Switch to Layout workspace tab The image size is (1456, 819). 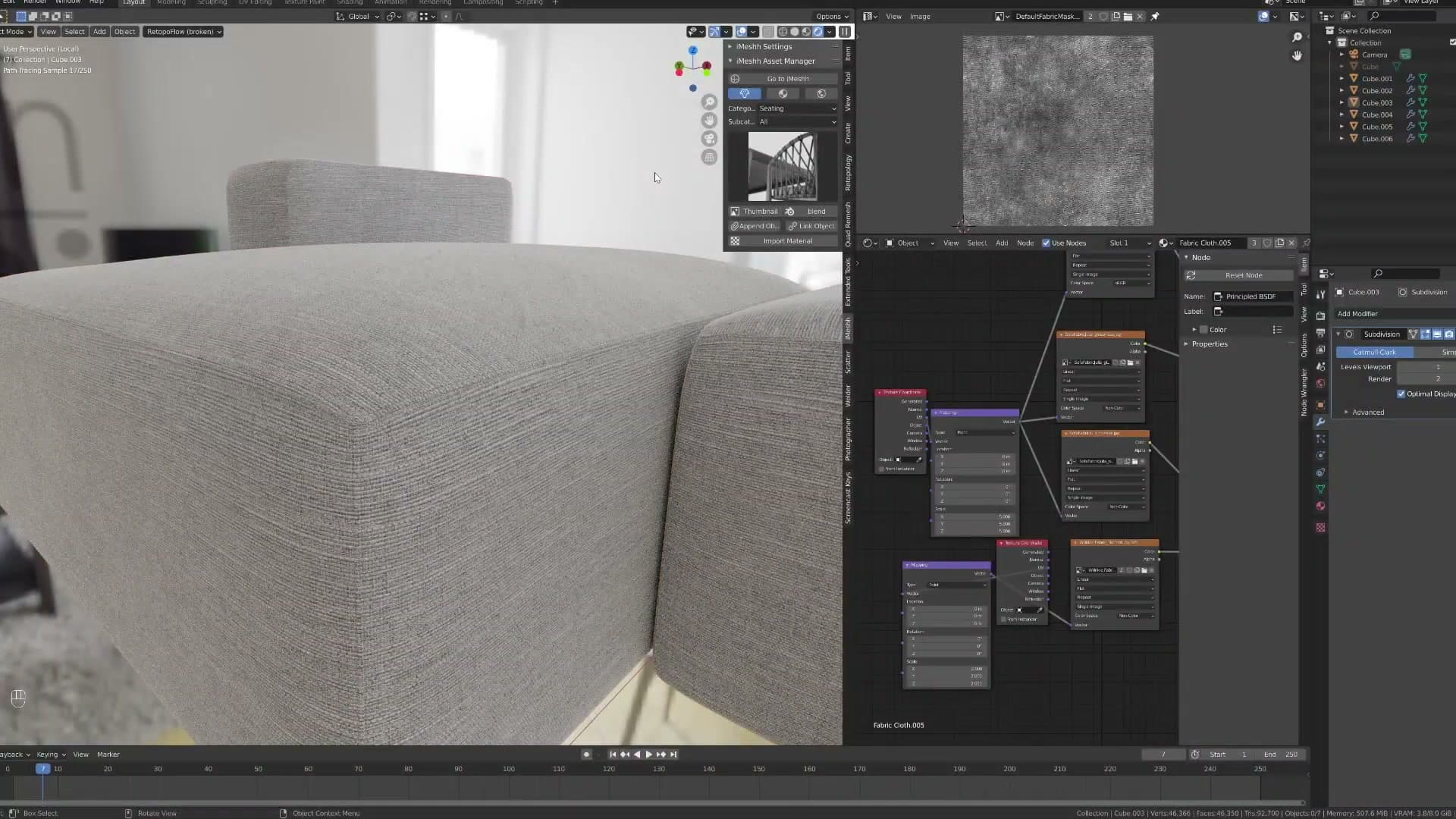pos(134,2)
